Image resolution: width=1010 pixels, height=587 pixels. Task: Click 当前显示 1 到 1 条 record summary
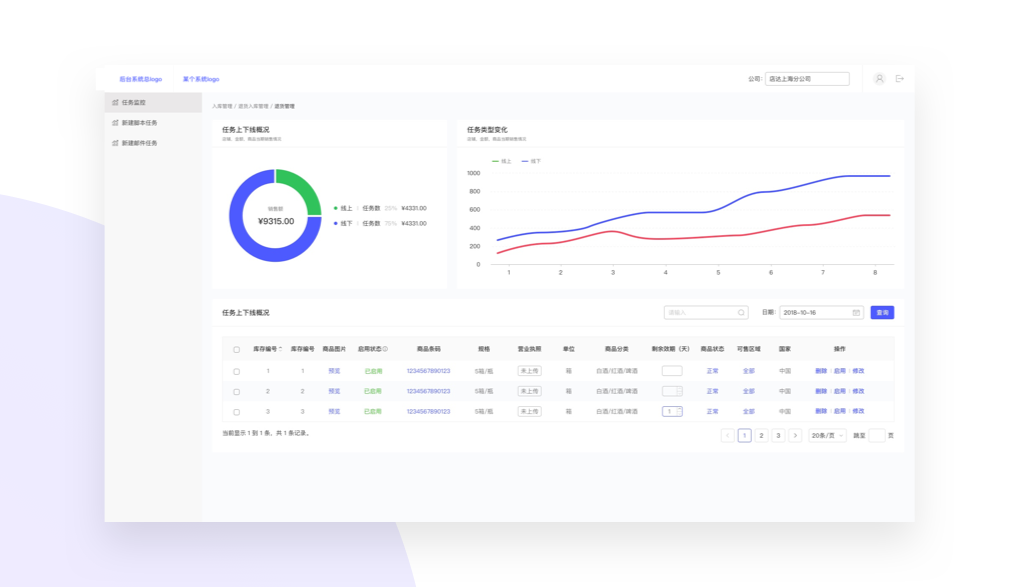[267, 433]
